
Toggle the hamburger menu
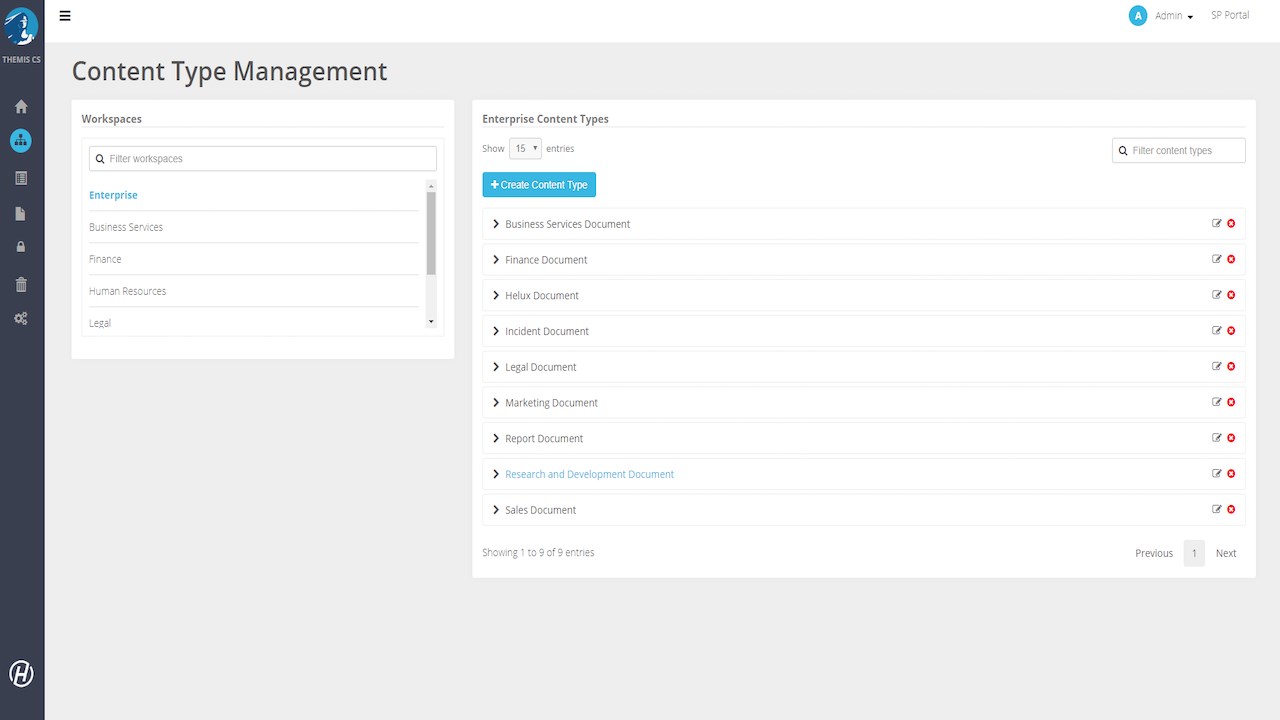click(65, 16)
